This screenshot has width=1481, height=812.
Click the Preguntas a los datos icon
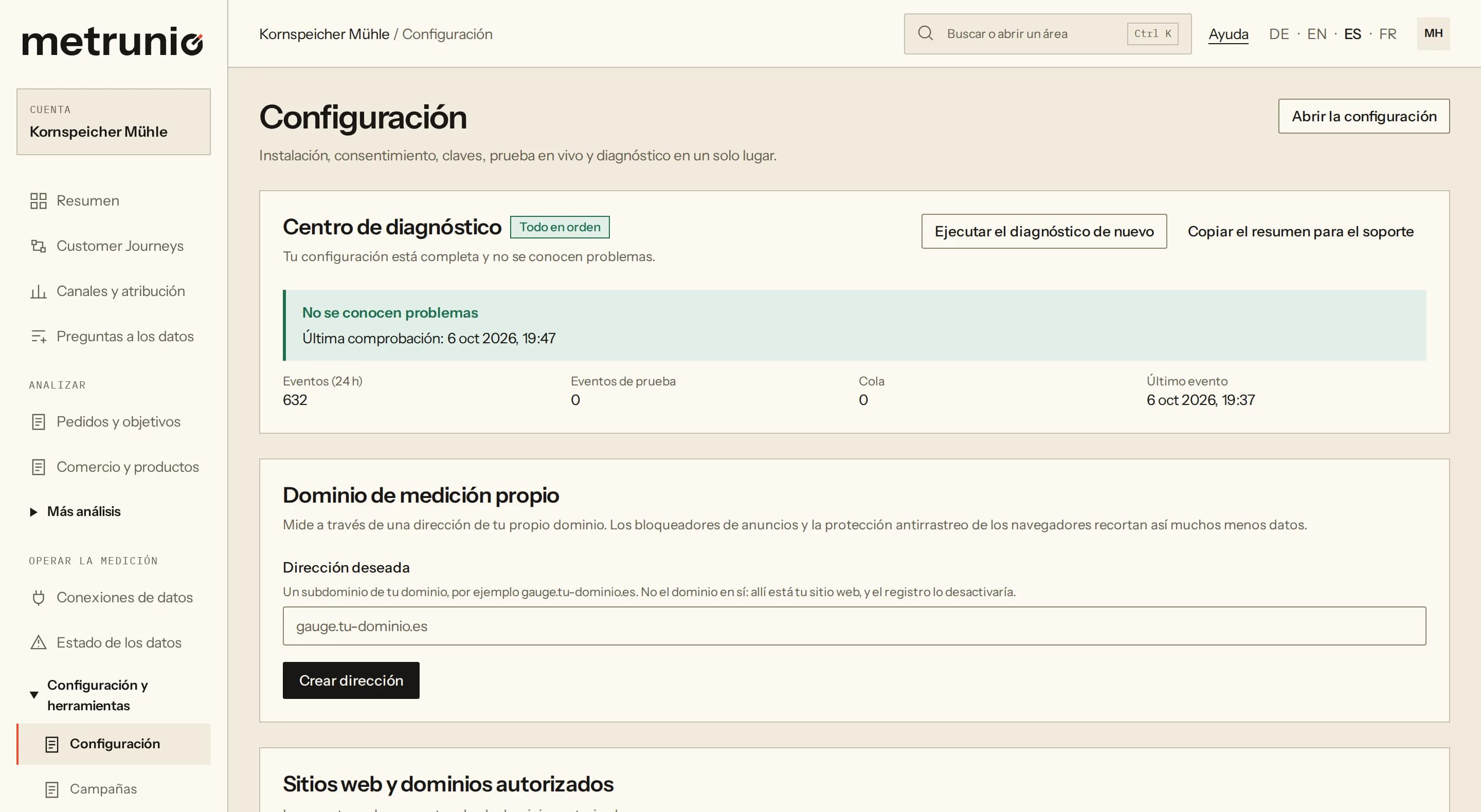click(x=39, y=336)
